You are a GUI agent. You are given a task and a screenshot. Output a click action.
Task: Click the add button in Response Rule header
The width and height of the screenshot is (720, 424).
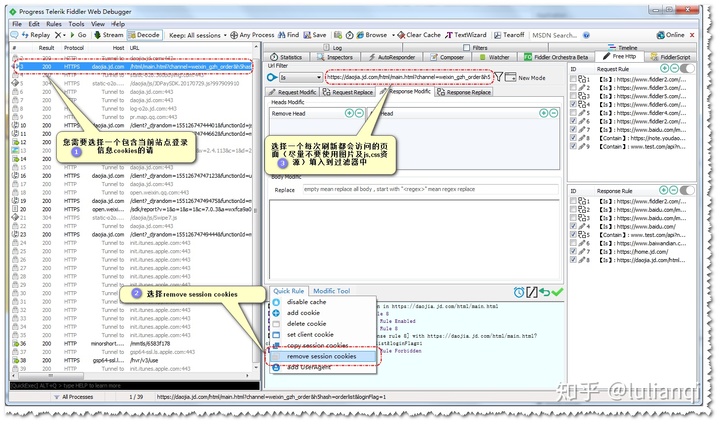pyautogui.click(x=664, y=190)
